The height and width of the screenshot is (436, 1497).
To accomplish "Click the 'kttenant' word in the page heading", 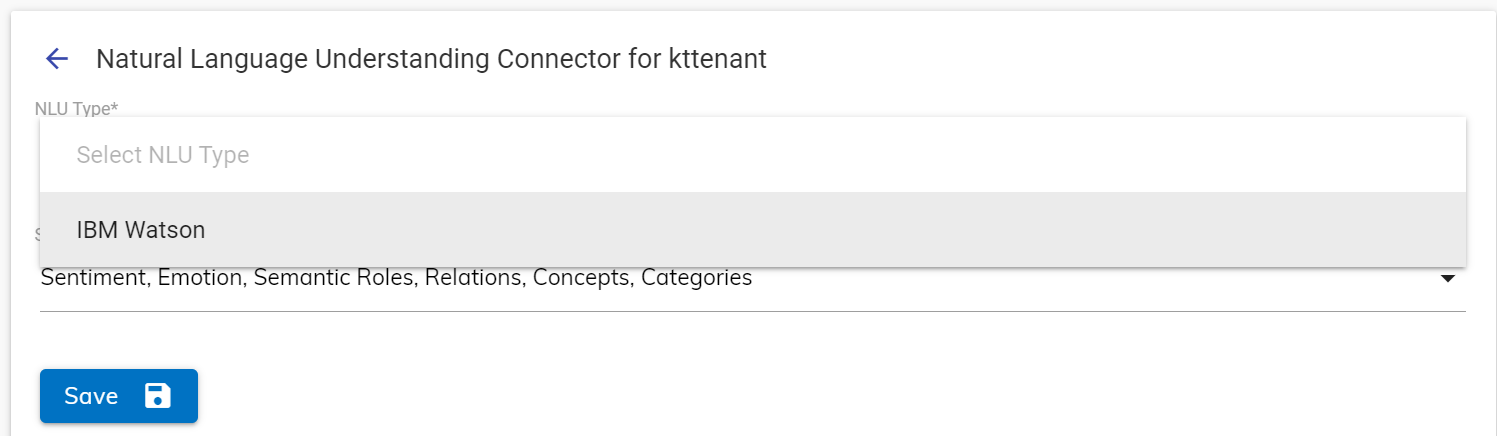I will (716, 59).
